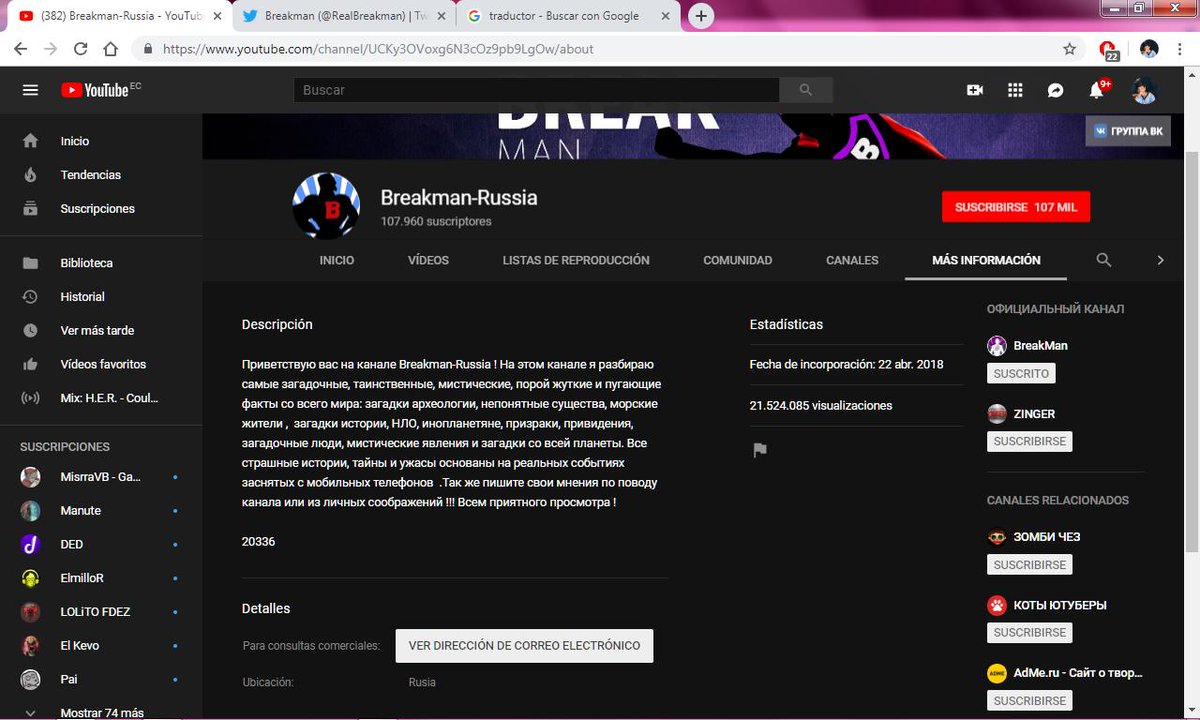1200x720 pixels.
Task: Click the browser home button
Action: pos(110,48)
